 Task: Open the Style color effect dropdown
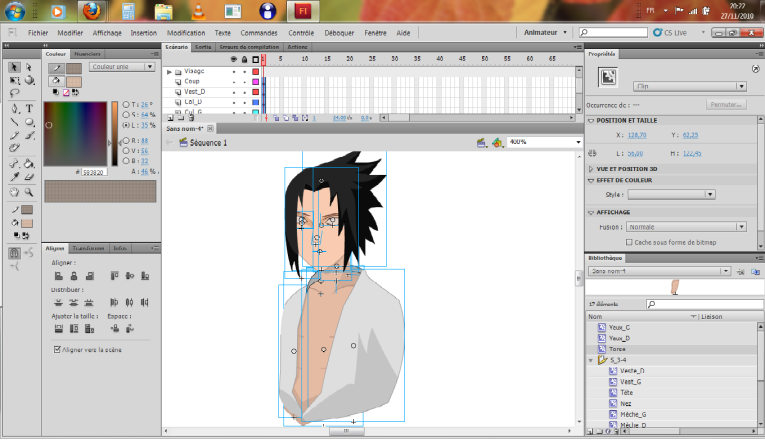671,195
